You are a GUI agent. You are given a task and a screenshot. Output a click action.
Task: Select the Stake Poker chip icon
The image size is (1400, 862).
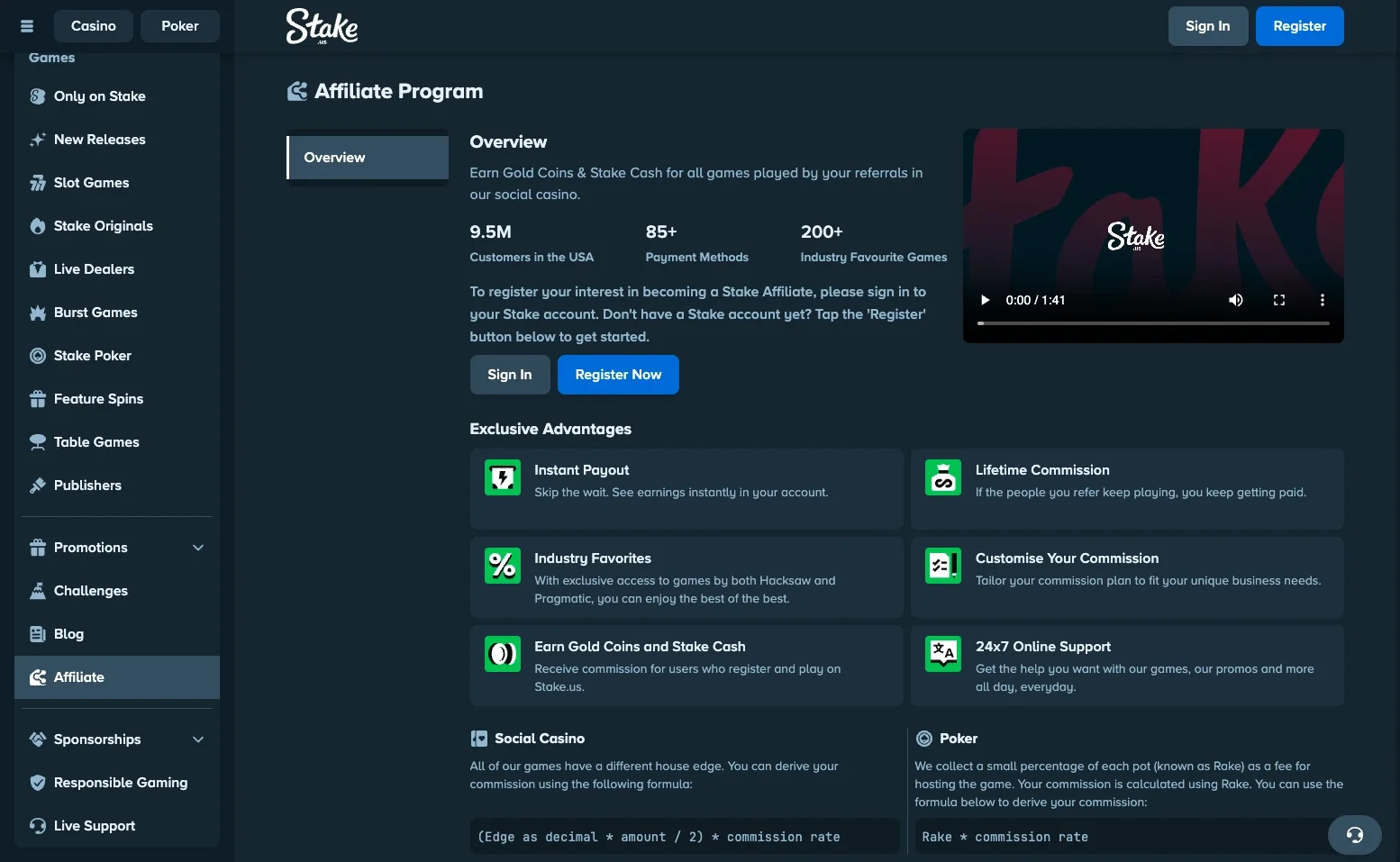point(38,356)
